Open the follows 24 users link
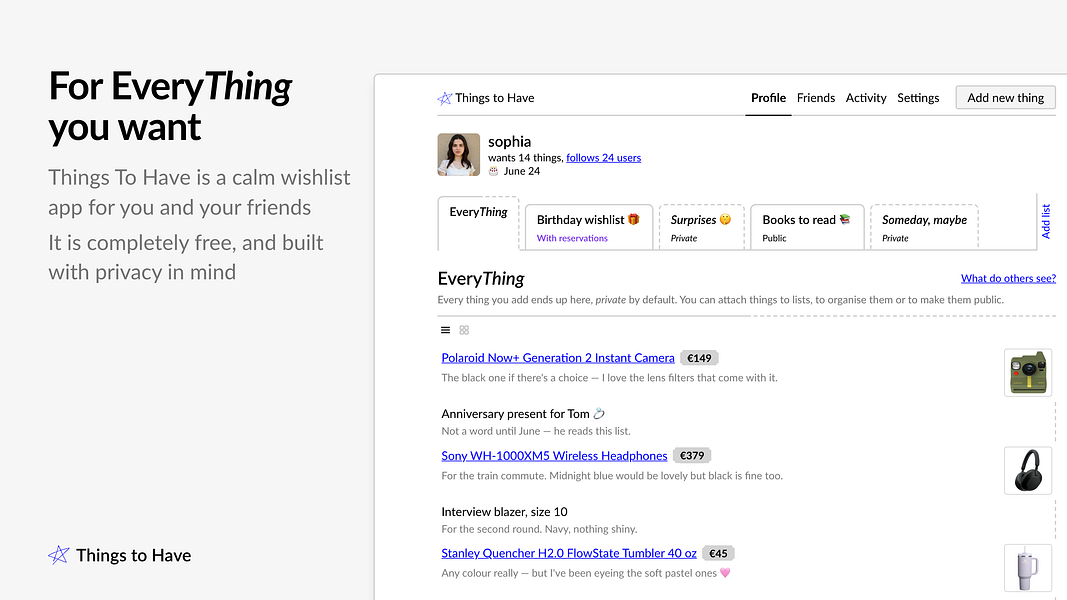This screenshot has width=1067, height=600. (x=604, y=158)
